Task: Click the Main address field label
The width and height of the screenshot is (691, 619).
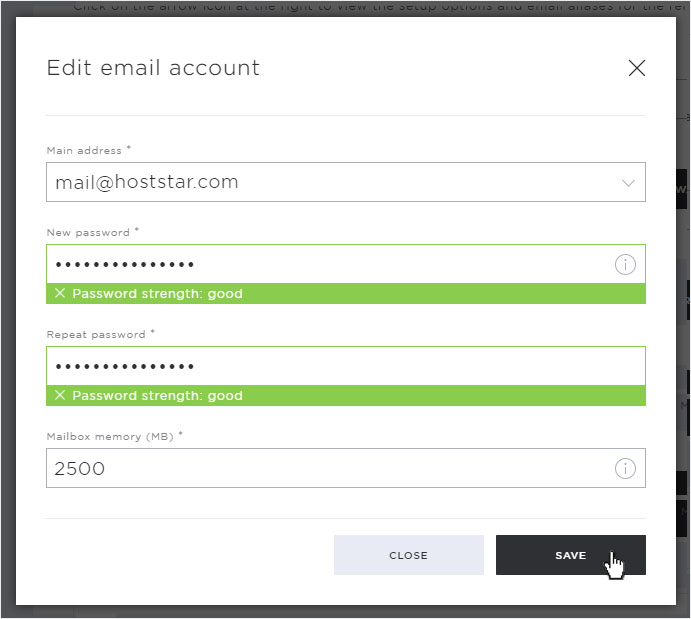Action: pos(84,151)
